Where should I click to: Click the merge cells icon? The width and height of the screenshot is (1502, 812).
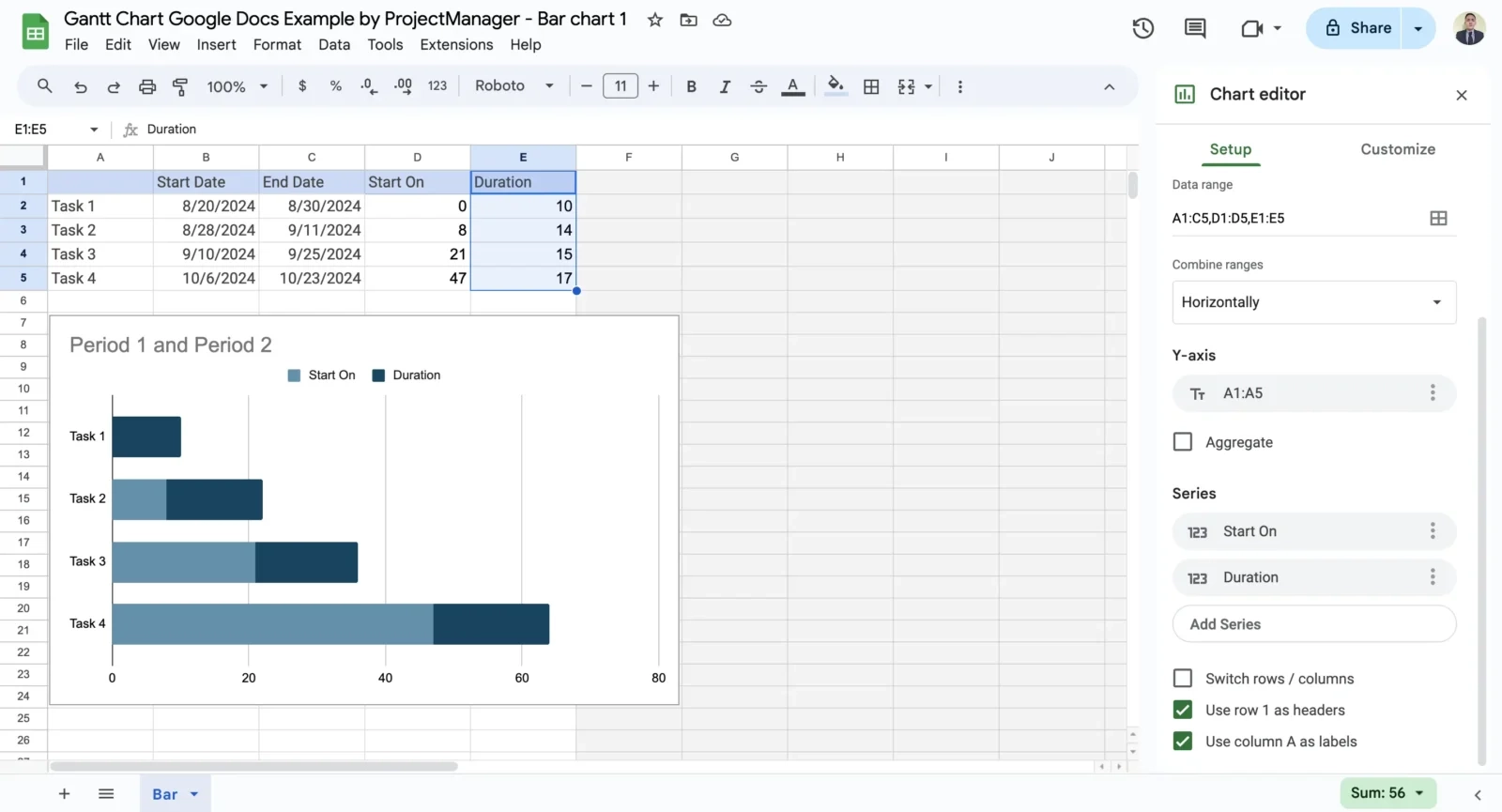[x=906, y=86]
